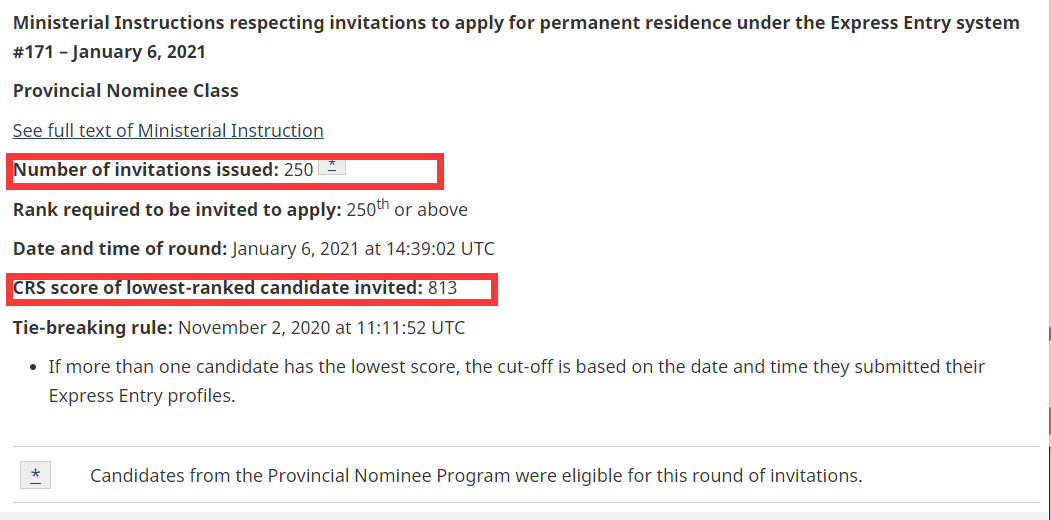This screenshot has width=1051, height=520.
Task: Click the bullet text about lowest score cut-off
Action: tap(516, 367)
